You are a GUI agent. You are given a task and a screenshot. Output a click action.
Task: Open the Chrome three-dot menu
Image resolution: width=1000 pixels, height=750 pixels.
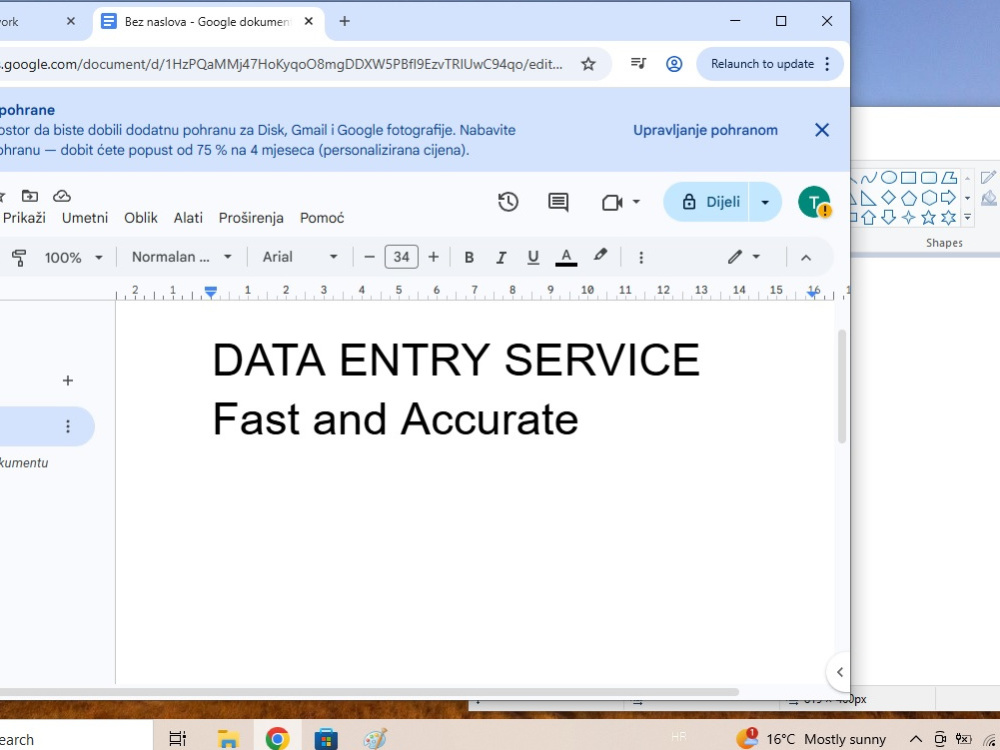(827, 64)
